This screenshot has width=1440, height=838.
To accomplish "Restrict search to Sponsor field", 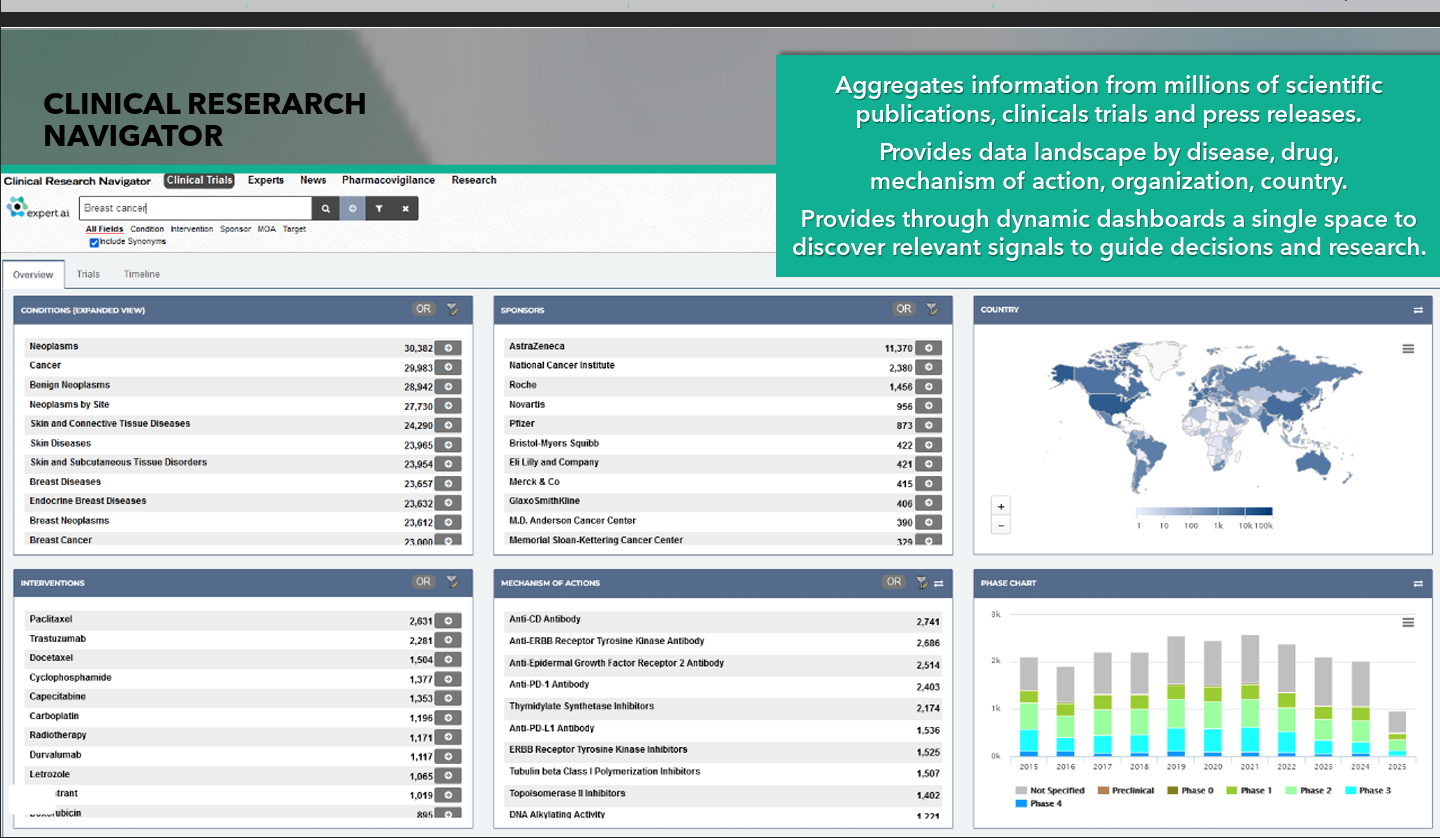I will coord(236,229).
